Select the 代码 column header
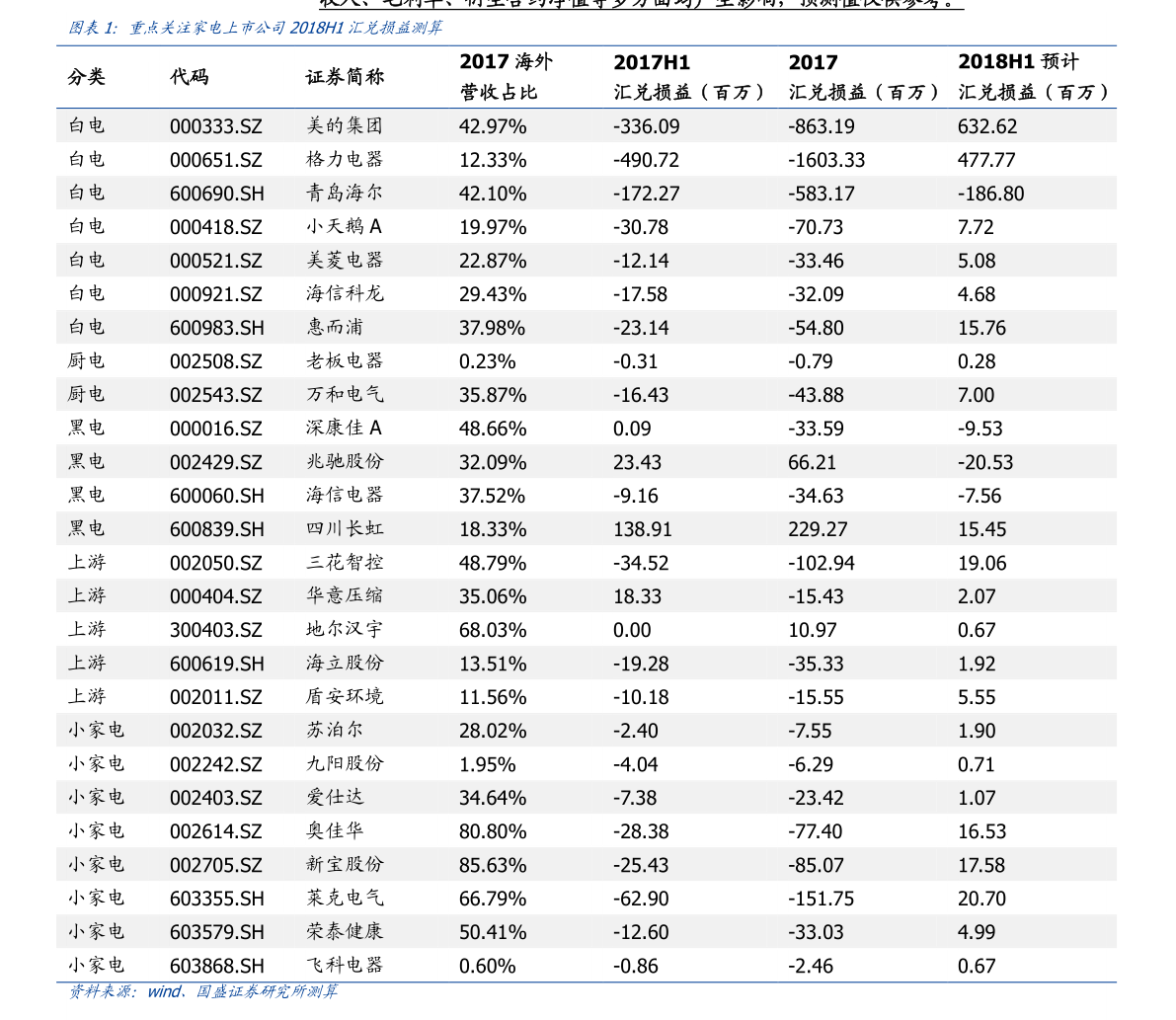Image resolution: width=1176 pixels, height=1020 pixels. (189, 76)
